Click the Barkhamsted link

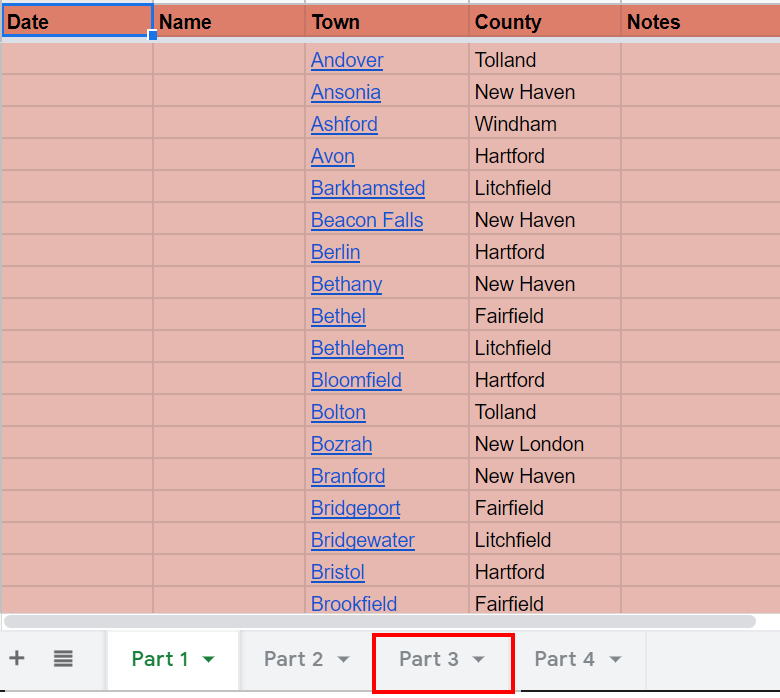(368, 188)
